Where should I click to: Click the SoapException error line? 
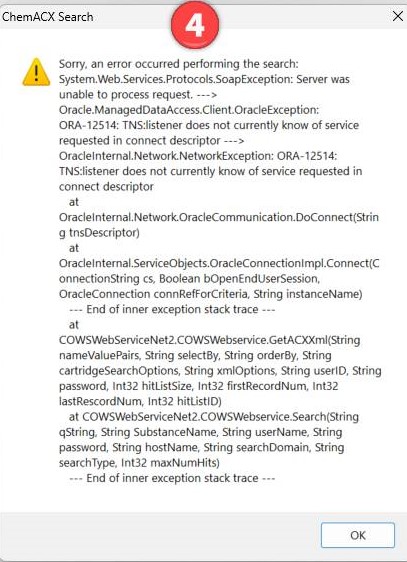[204, 79]
